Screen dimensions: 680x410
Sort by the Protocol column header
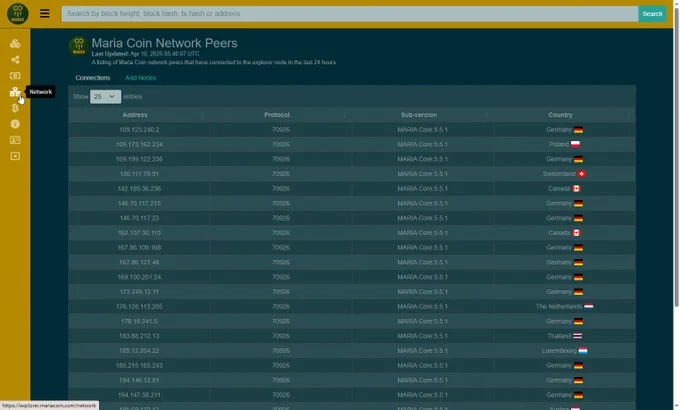click(x=277, y=115)
